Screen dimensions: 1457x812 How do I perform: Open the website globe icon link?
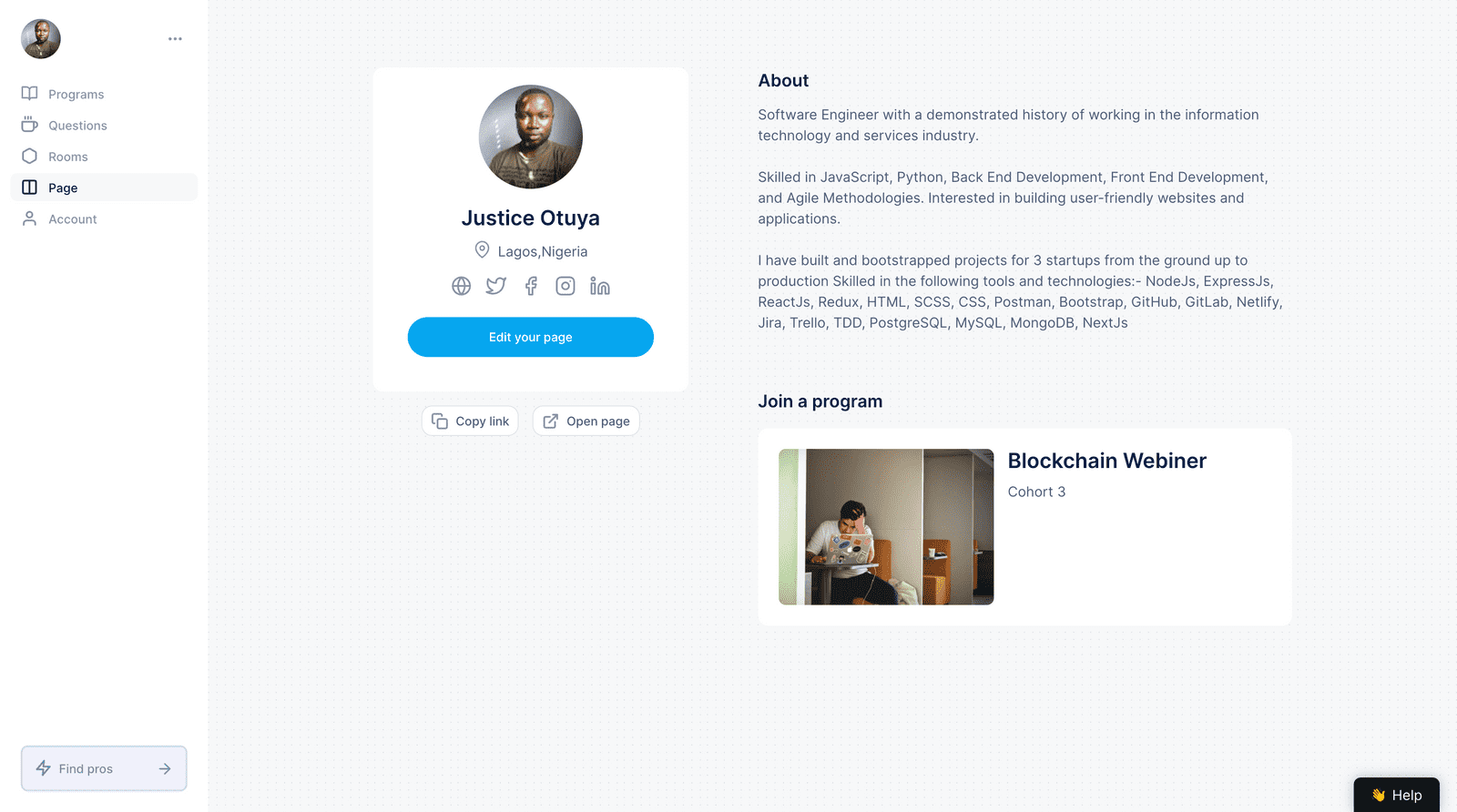coord(462,286)
